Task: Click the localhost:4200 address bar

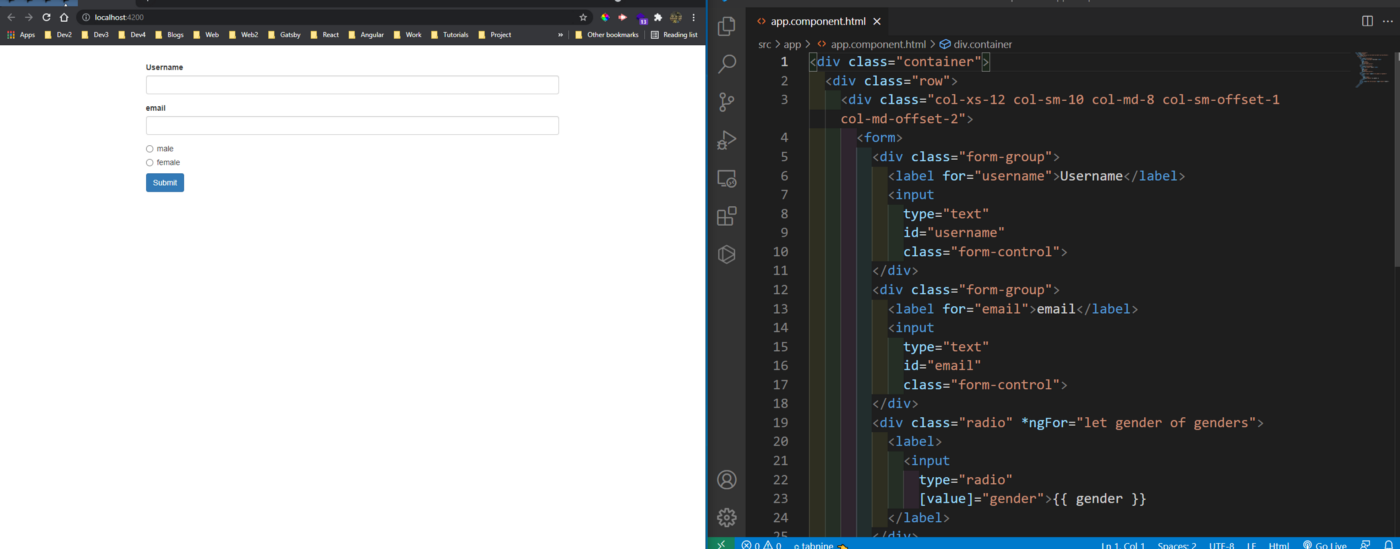Action: click(x=335, y=17)
